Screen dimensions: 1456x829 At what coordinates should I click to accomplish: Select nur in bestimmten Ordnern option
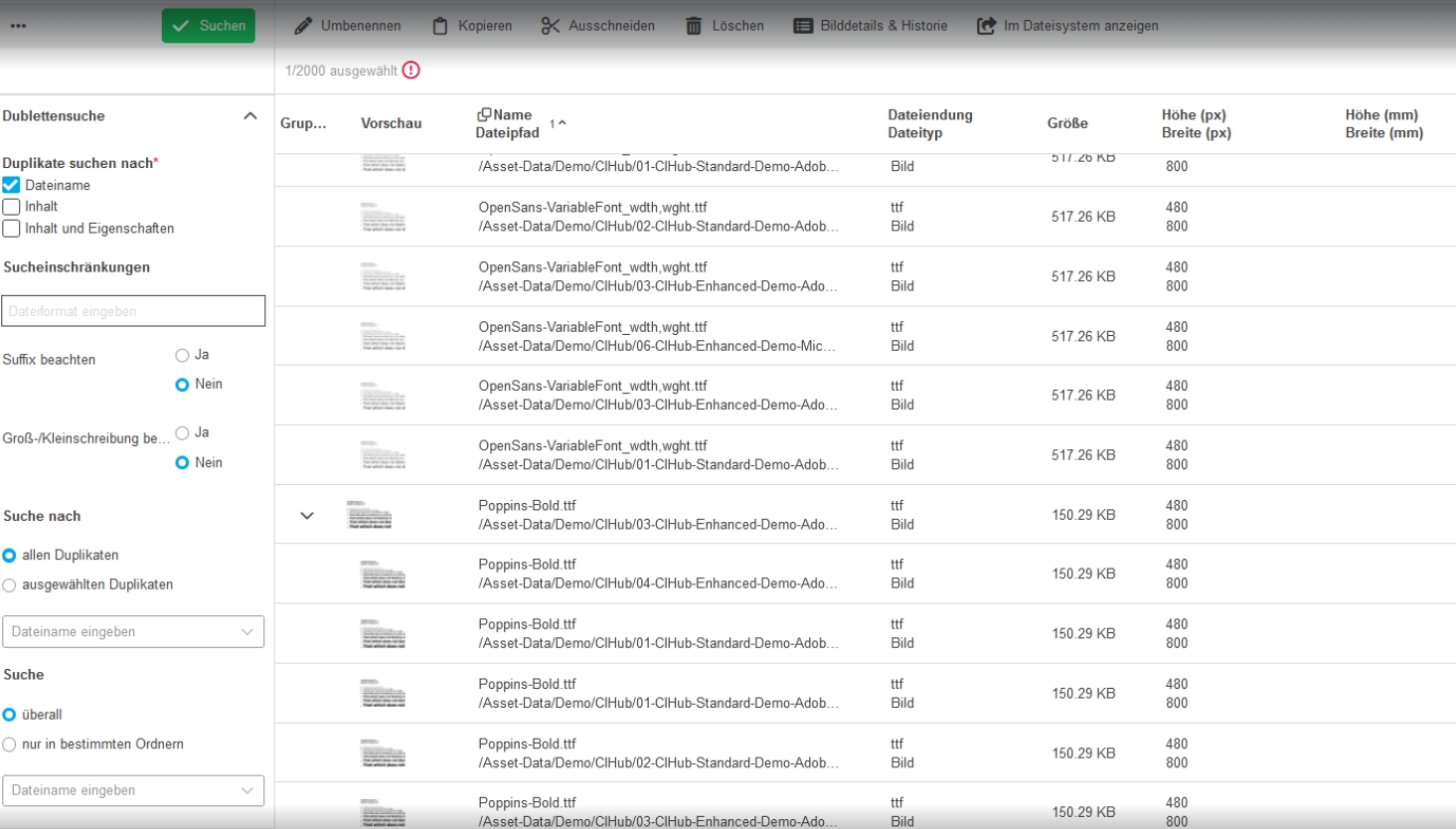(x=10, y=745)
